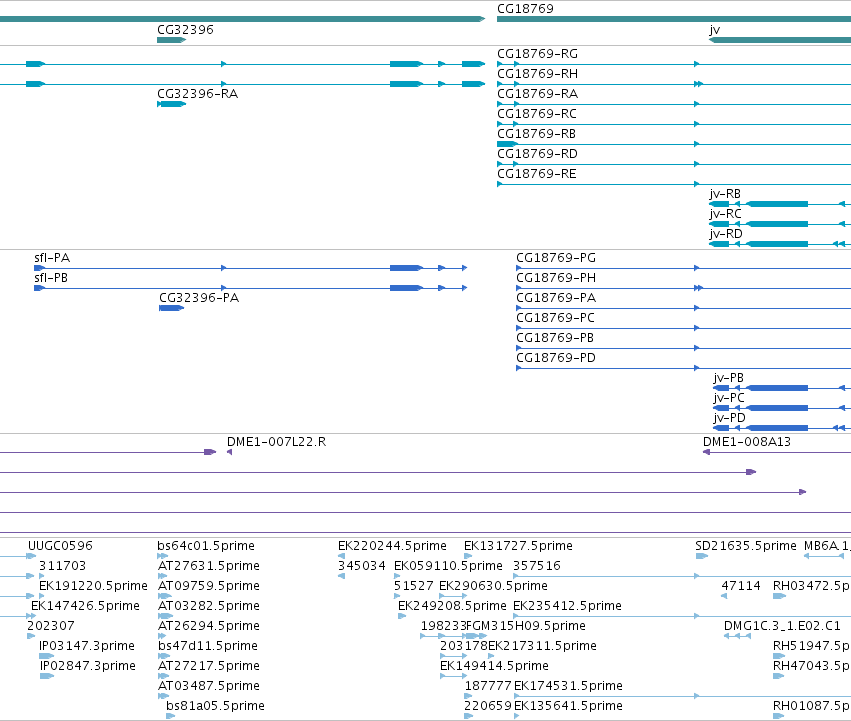Click EST label 357516
The width and height of the screenshot is (851, 721).
[x=537, y=566]
